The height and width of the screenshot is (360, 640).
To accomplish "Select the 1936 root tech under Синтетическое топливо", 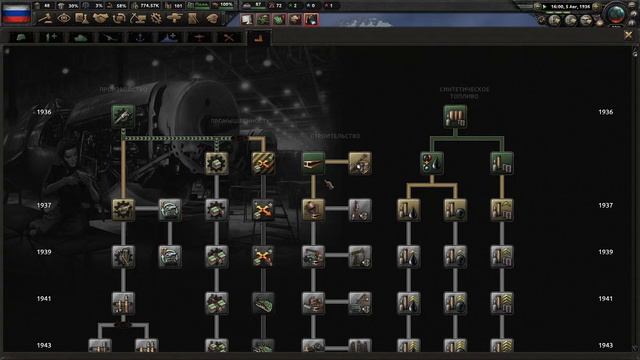I will (455, 116).
